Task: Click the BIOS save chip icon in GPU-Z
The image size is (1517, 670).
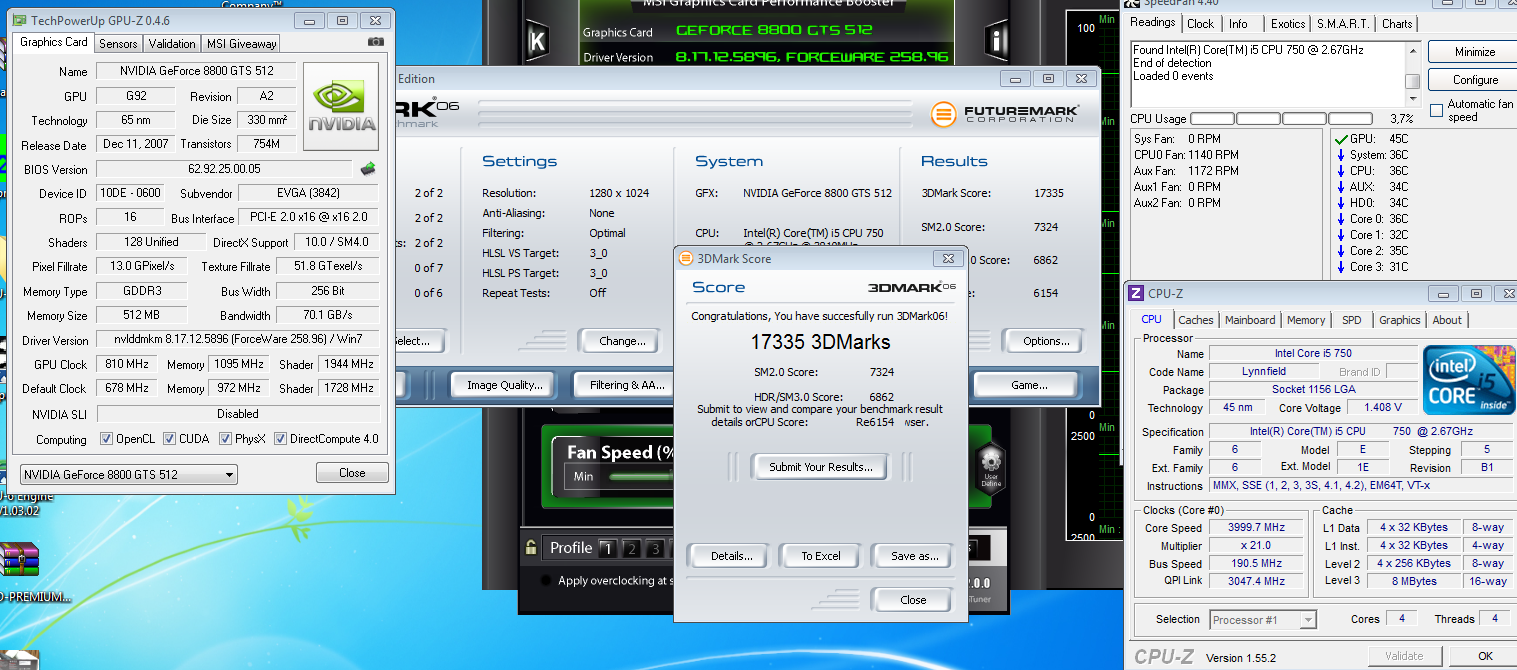Action: pyautogui.click(x=368, y=169)
